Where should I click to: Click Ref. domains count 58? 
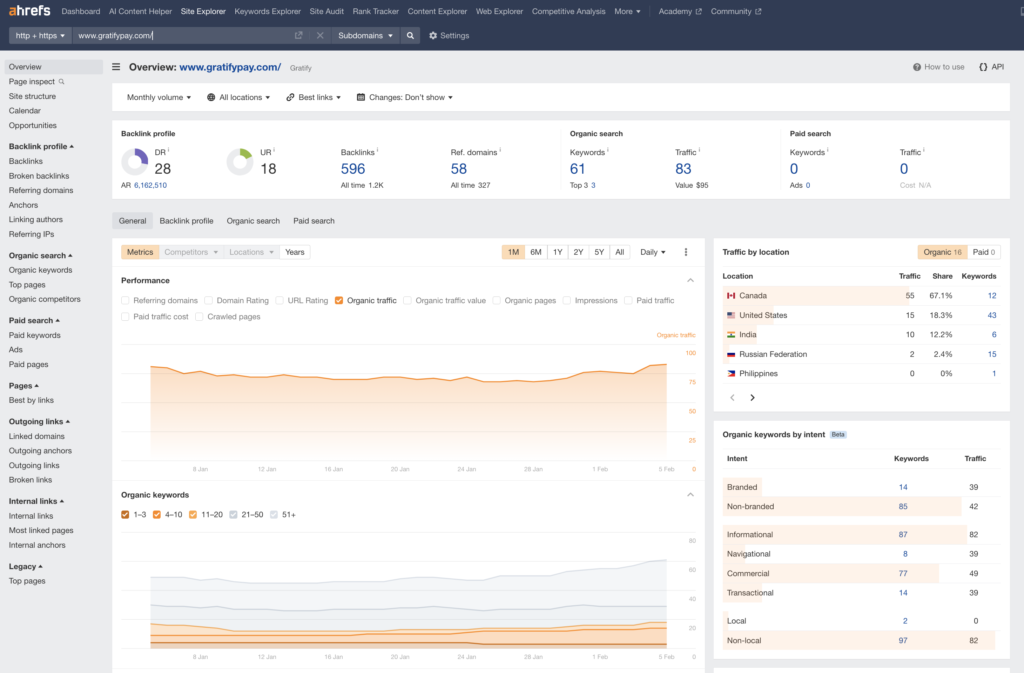pyautogui.click(x=458, y=169)
